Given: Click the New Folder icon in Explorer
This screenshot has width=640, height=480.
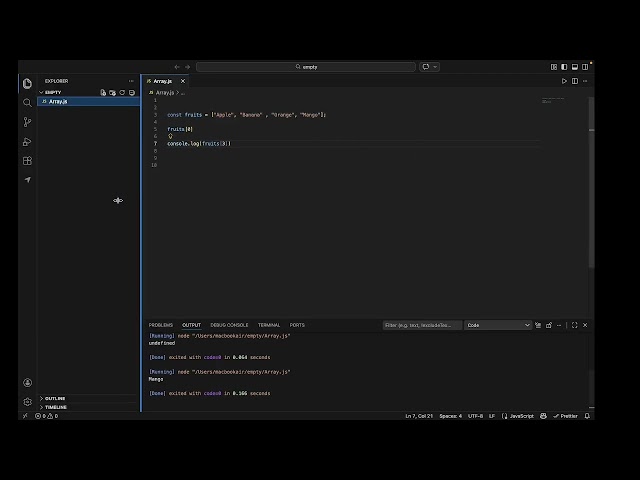Looking at the screenshot, I should (x=112, y=93).
